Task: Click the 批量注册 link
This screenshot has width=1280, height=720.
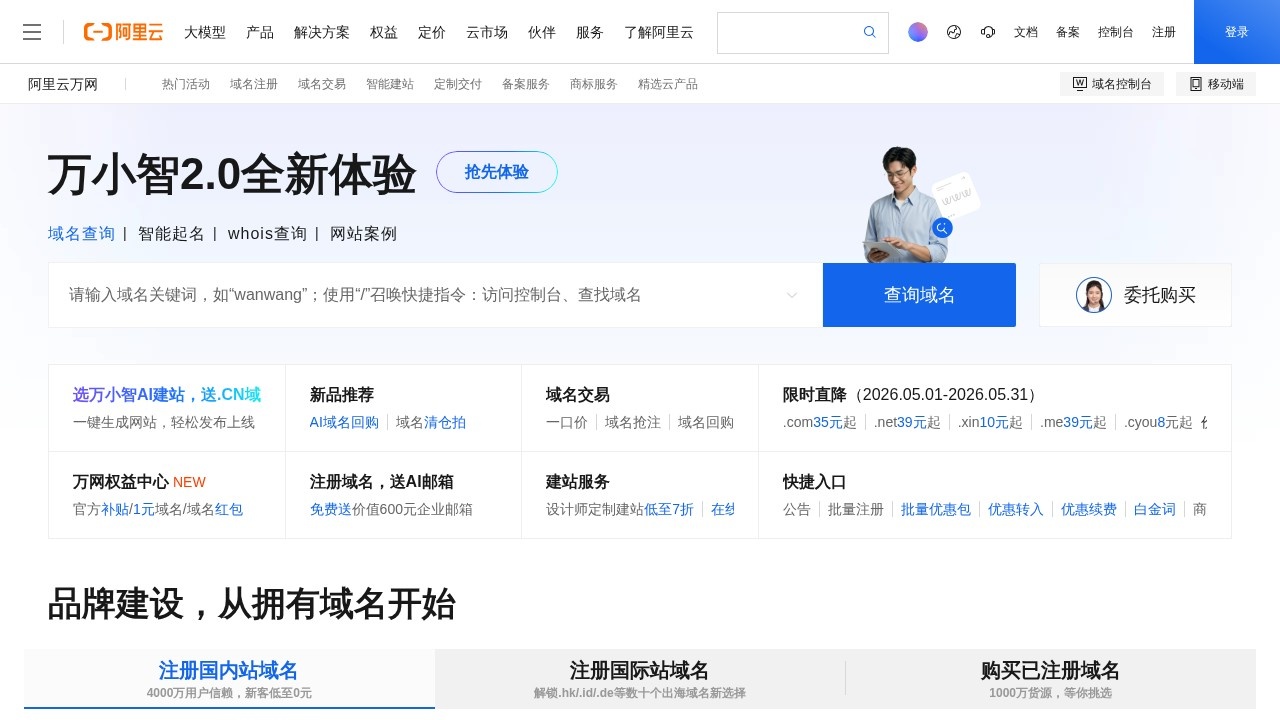Action: pyautogui.click(x=856, y=509)
